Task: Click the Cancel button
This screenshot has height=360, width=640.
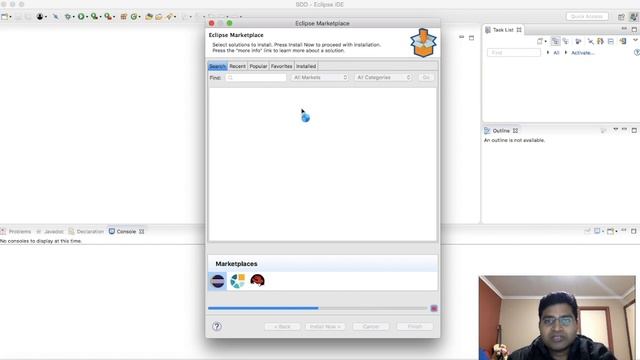Action: point(371,327)
